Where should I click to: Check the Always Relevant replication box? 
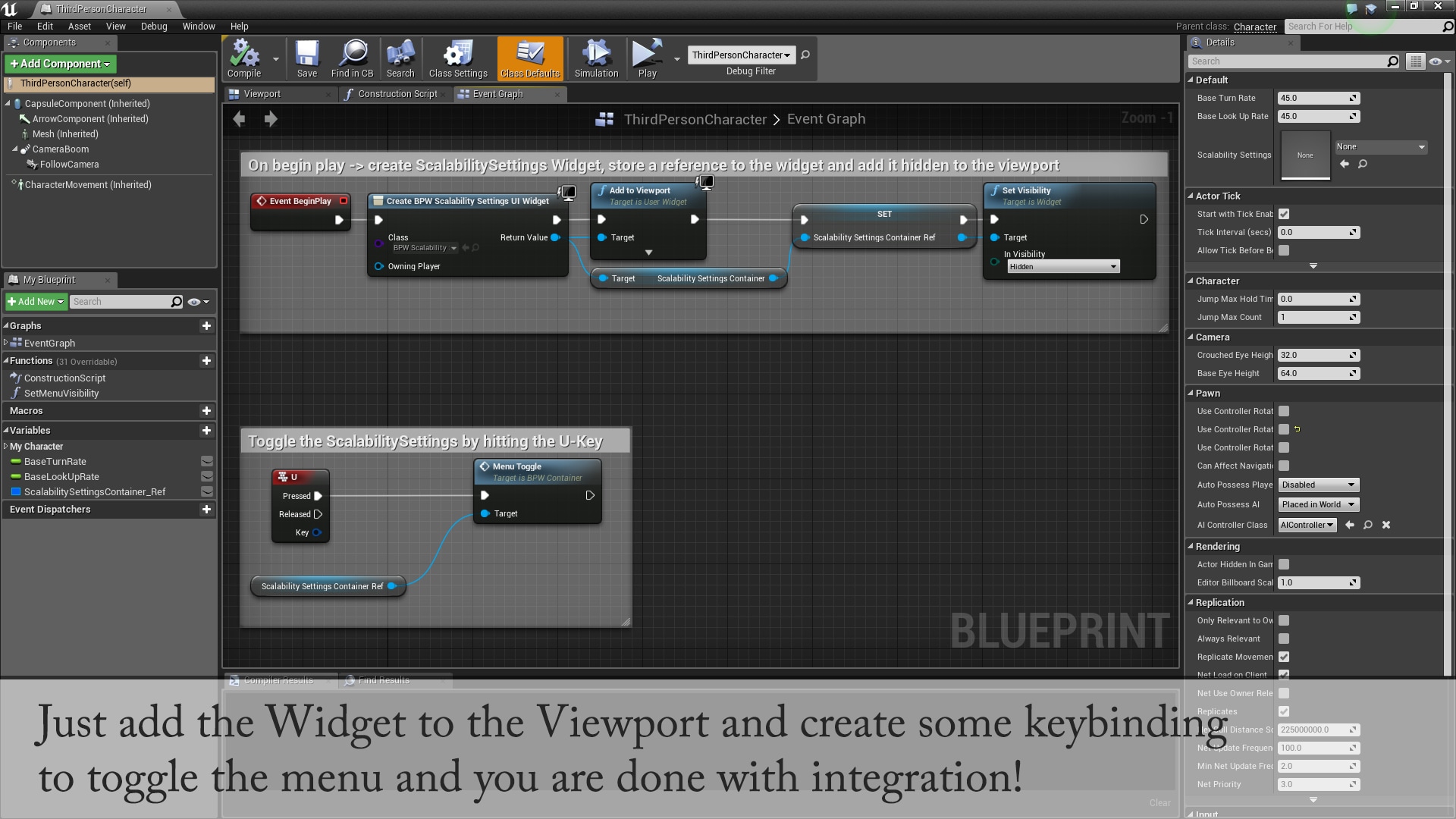pyautogui.click(x=1284, y=639)
